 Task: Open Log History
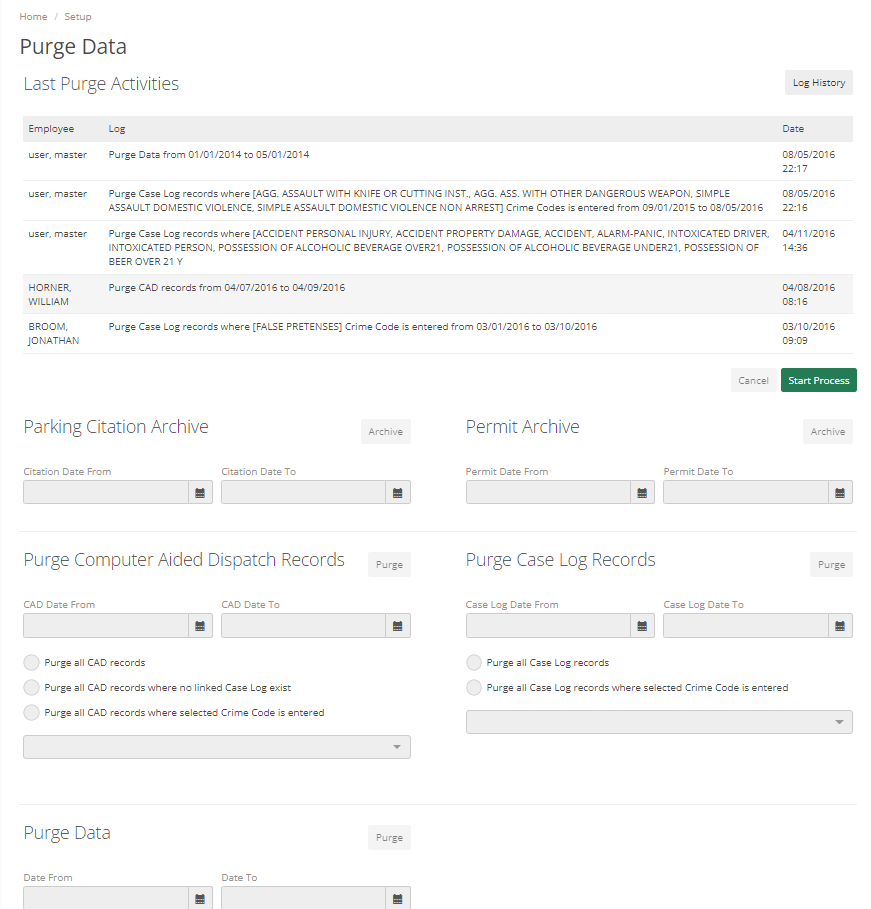point(819,82)
